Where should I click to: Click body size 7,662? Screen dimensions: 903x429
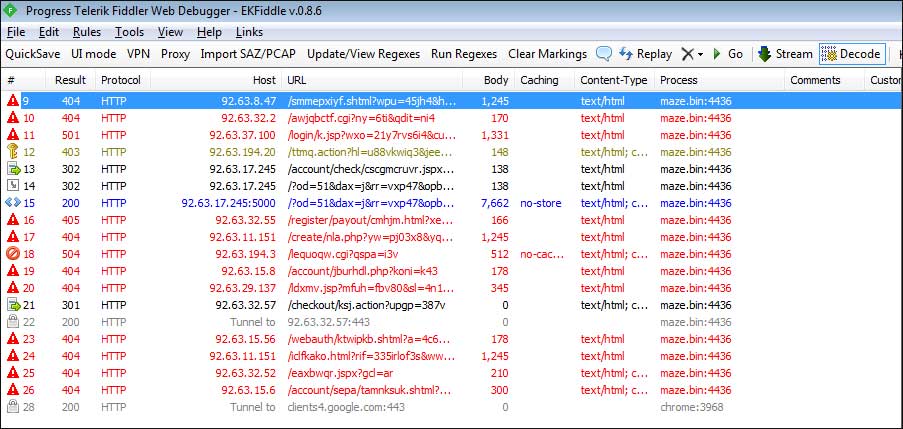tap(494, 203)
